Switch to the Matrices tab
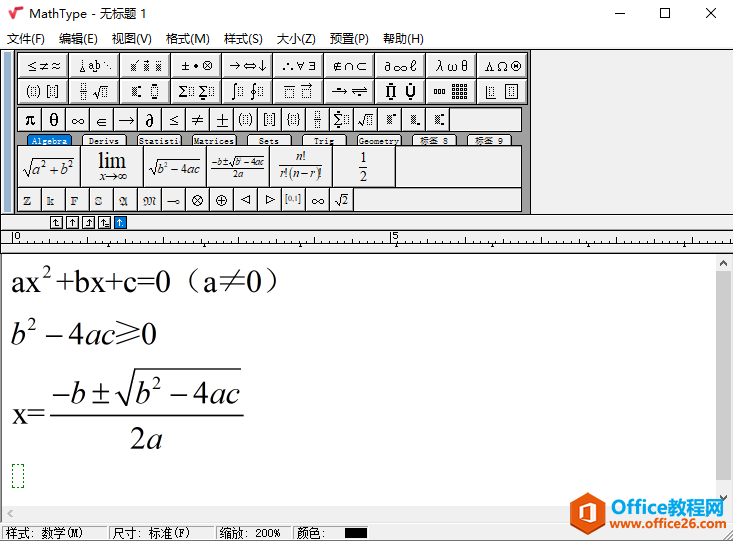This screenshot has height=541, width=733. click(214, 140)
